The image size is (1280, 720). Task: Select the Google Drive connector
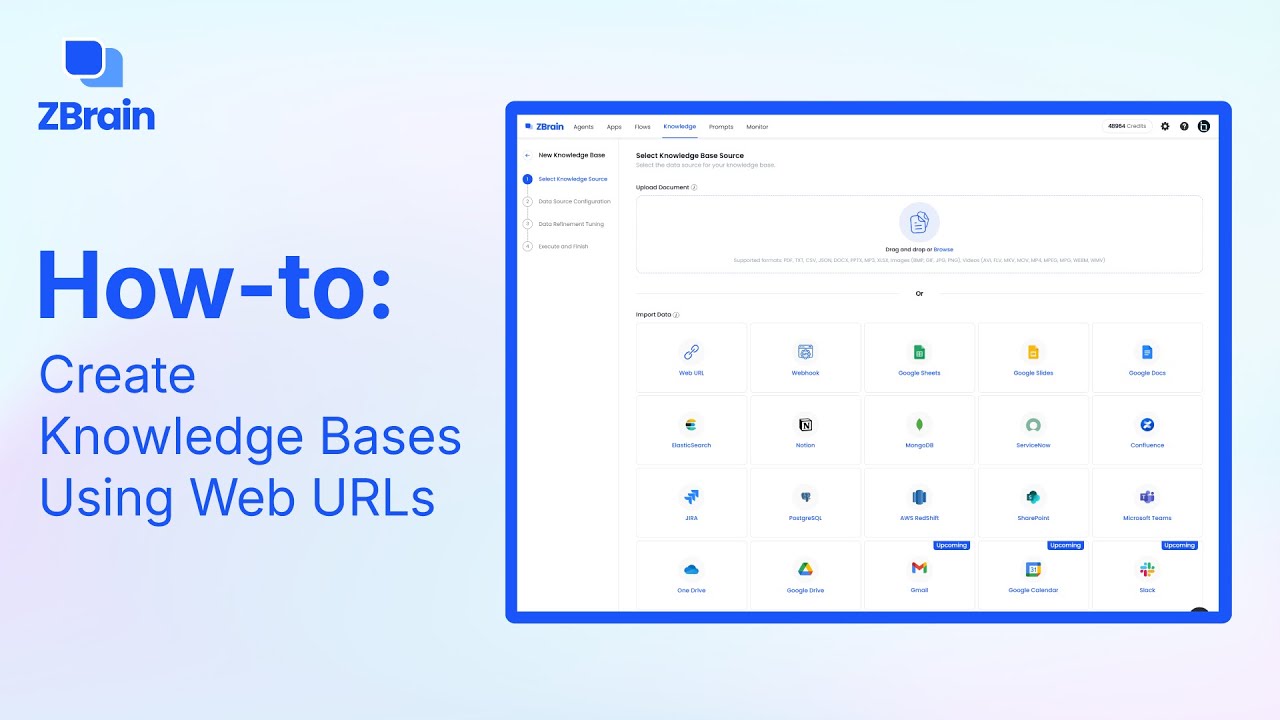805,575
